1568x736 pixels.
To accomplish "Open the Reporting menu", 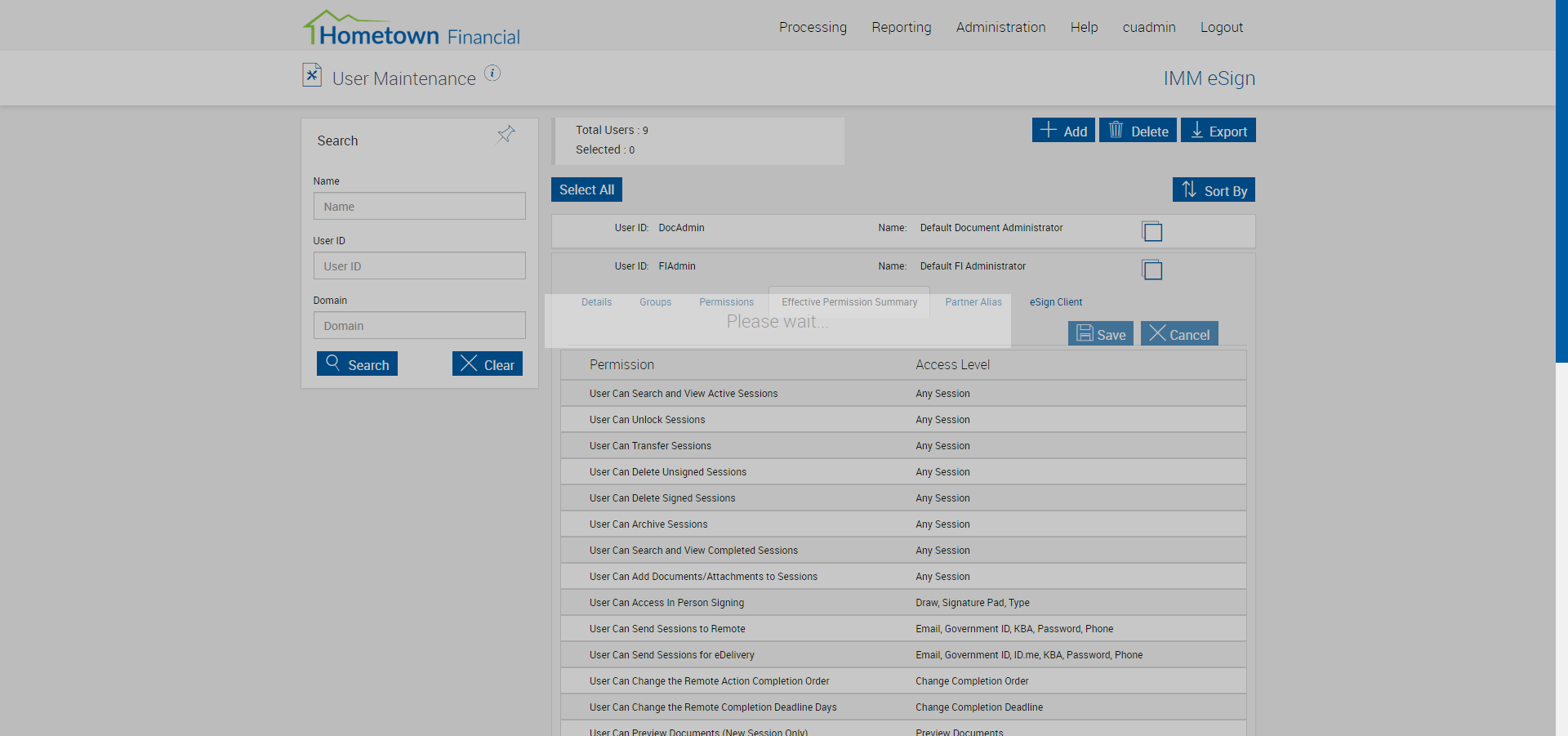I will coord(902,27).
